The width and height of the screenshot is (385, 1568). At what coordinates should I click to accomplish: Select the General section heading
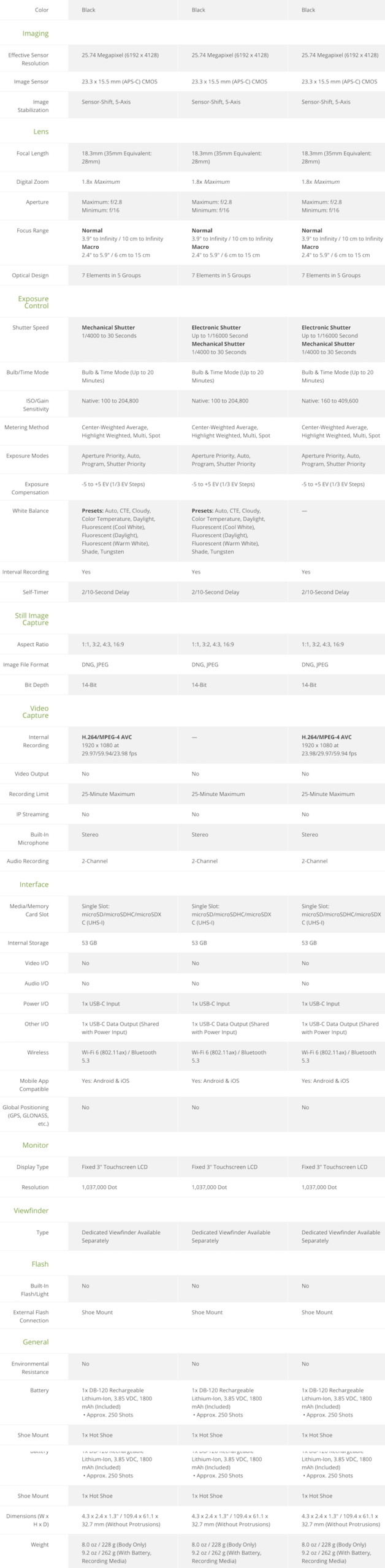(36, 1341)
